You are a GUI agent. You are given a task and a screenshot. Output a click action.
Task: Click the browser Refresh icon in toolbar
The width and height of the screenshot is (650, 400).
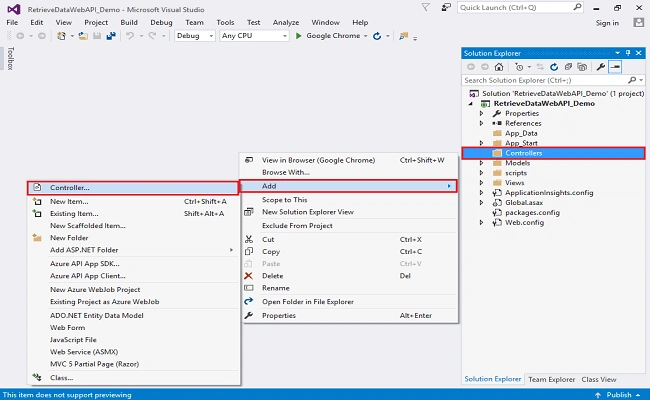pos(377,36)
